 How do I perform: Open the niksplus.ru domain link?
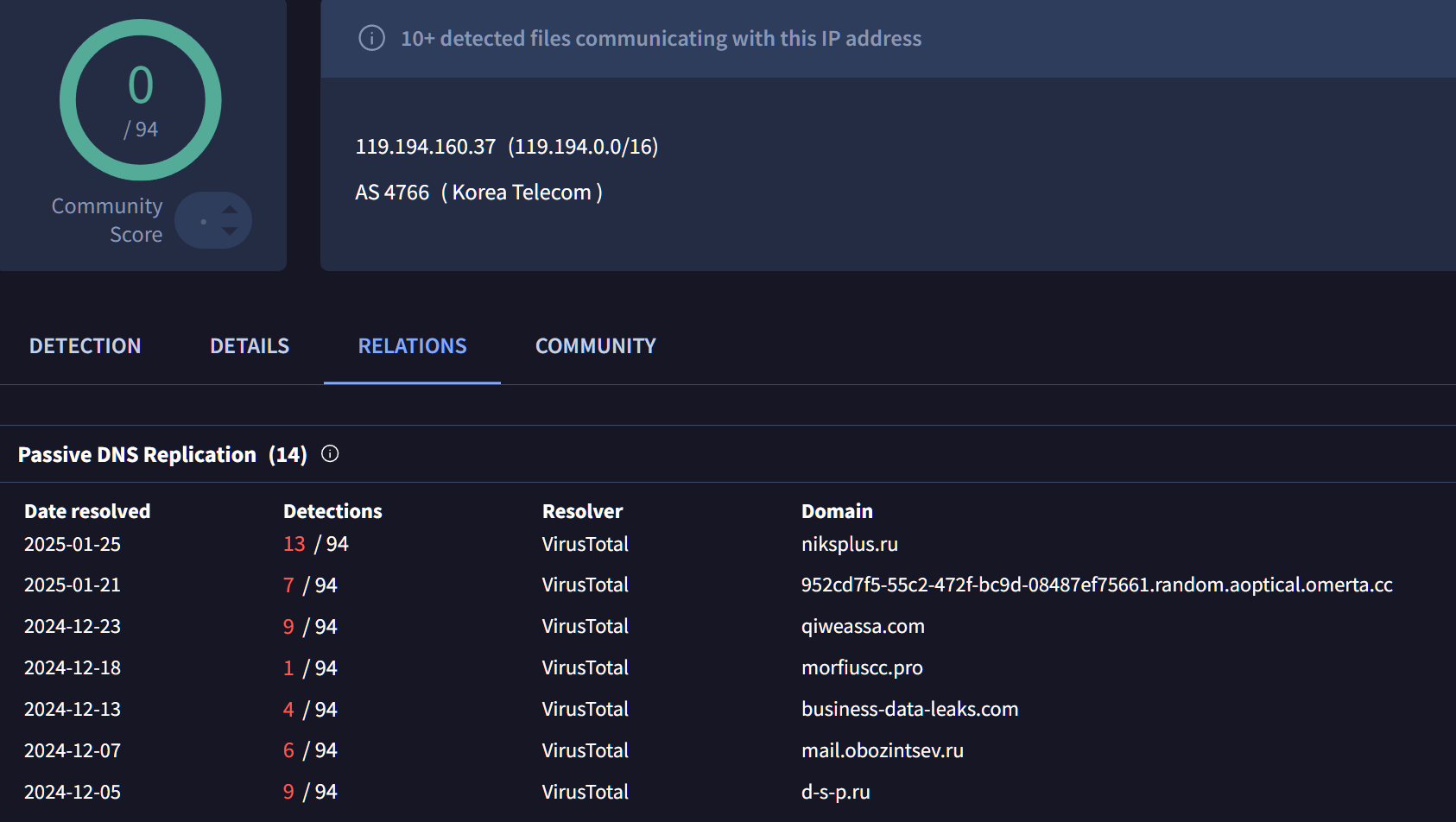(x=849, y=544)
